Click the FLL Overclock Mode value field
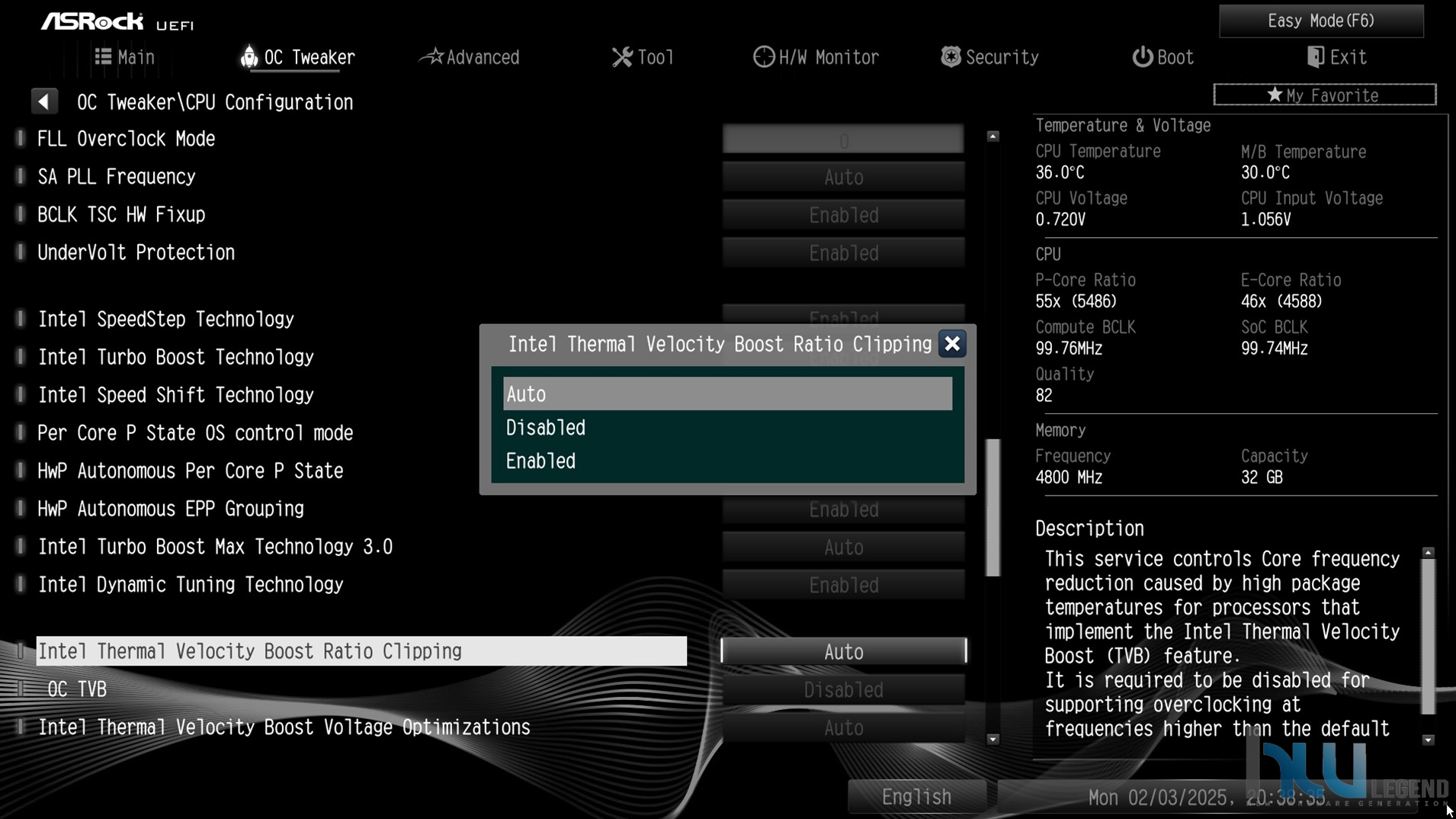The height and width of the screenshot is (819, 1456). 843,140
